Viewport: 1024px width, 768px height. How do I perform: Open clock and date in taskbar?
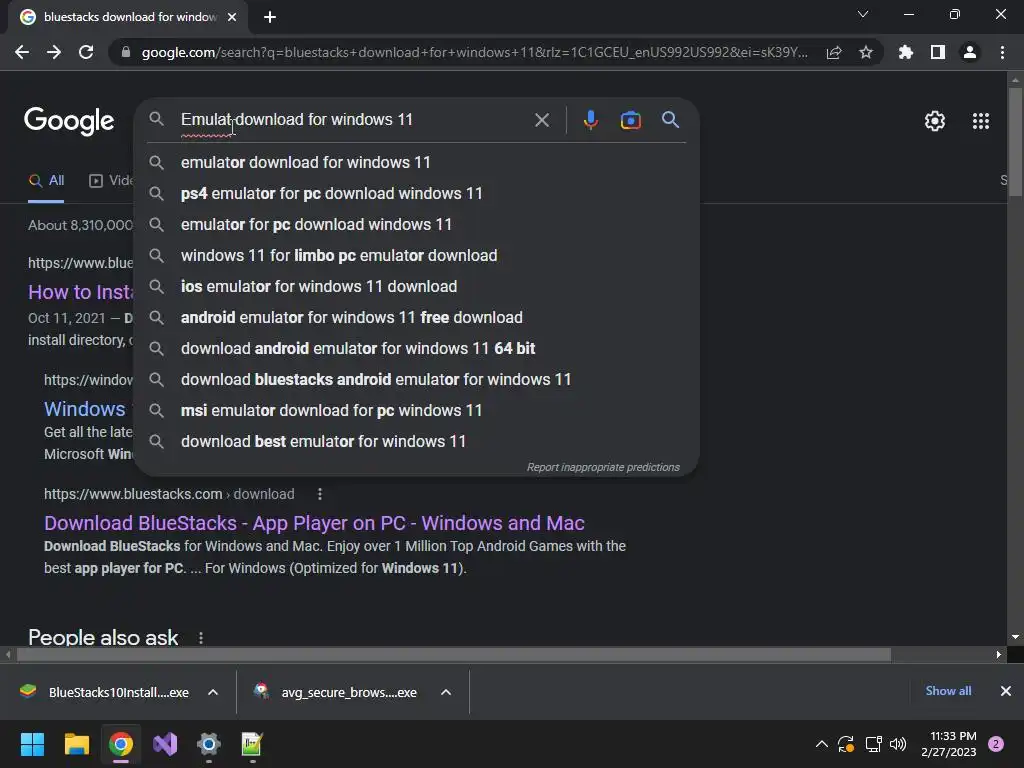click(x=948, y=744)
